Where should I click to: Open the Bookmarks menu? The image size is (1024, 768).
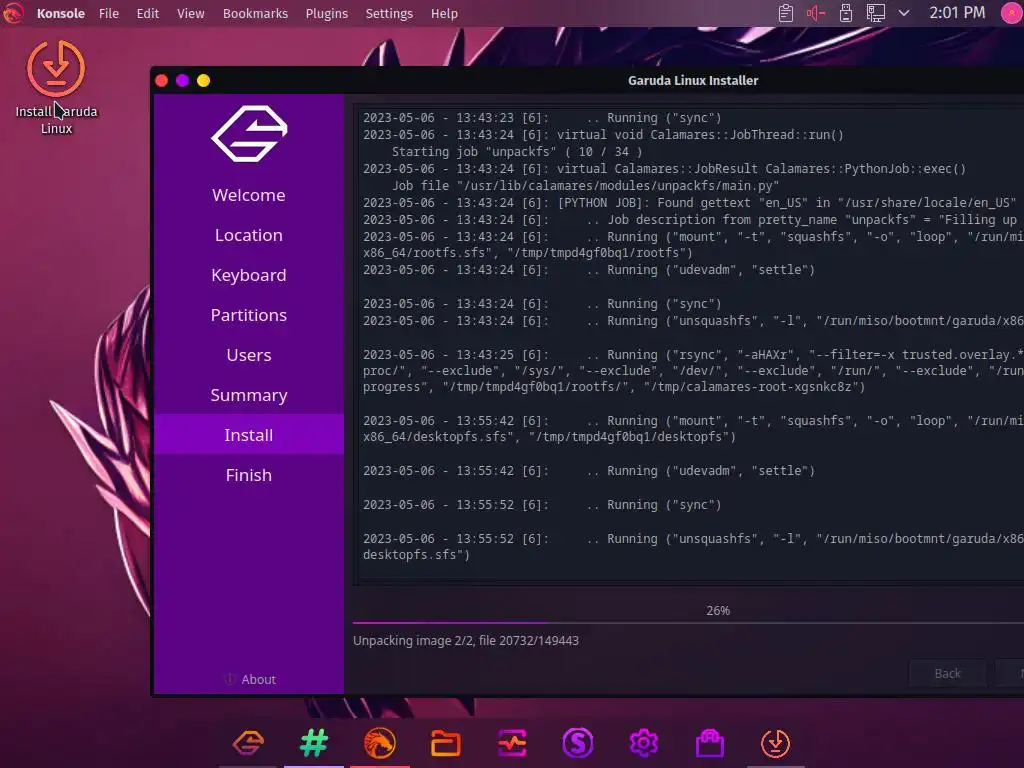point(255,13)
